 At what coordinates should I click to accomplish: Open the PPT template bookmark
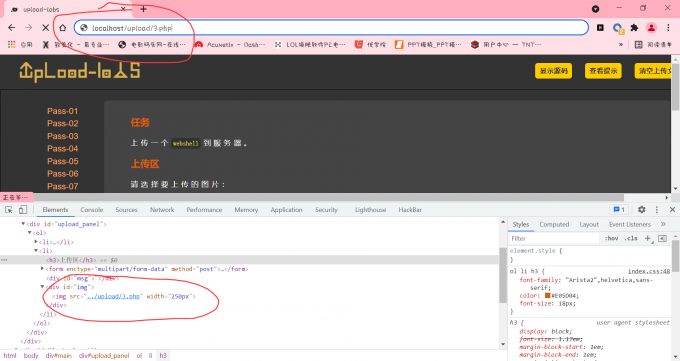[x=428, y=44]
